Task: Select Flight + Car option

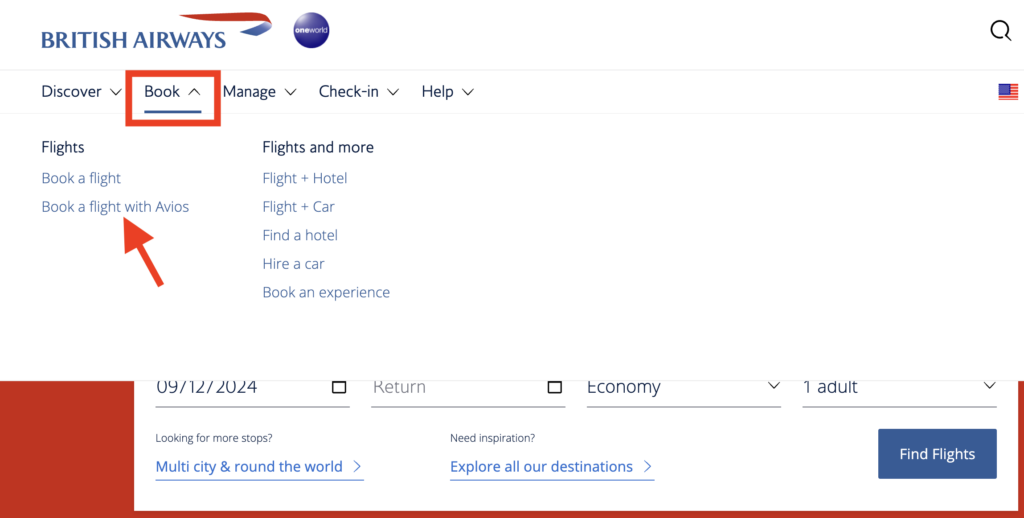Action: (x=298, y=207)
